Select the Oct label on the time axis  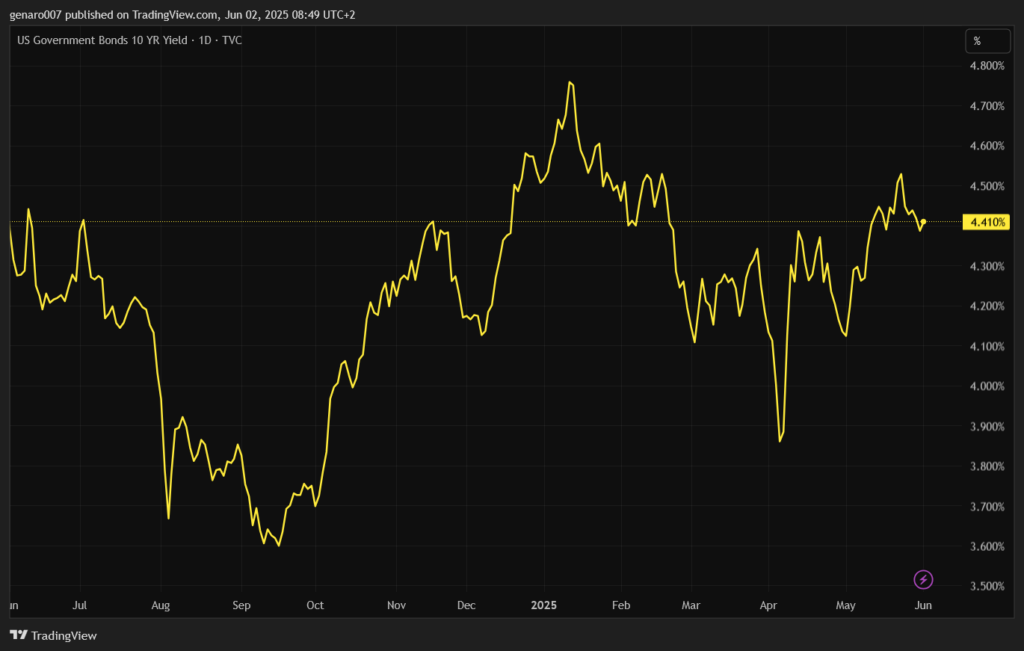315,605
